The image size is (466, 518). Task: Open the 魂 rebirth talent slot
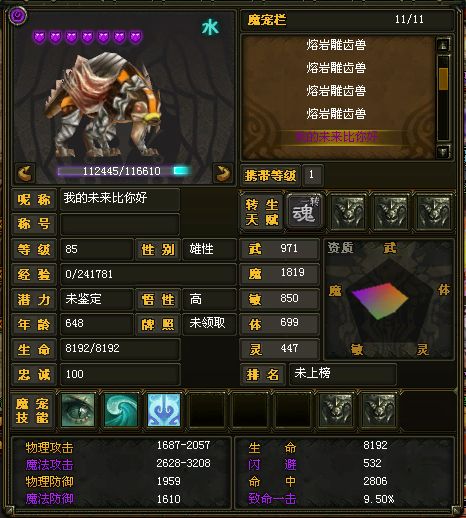(304, 212)
